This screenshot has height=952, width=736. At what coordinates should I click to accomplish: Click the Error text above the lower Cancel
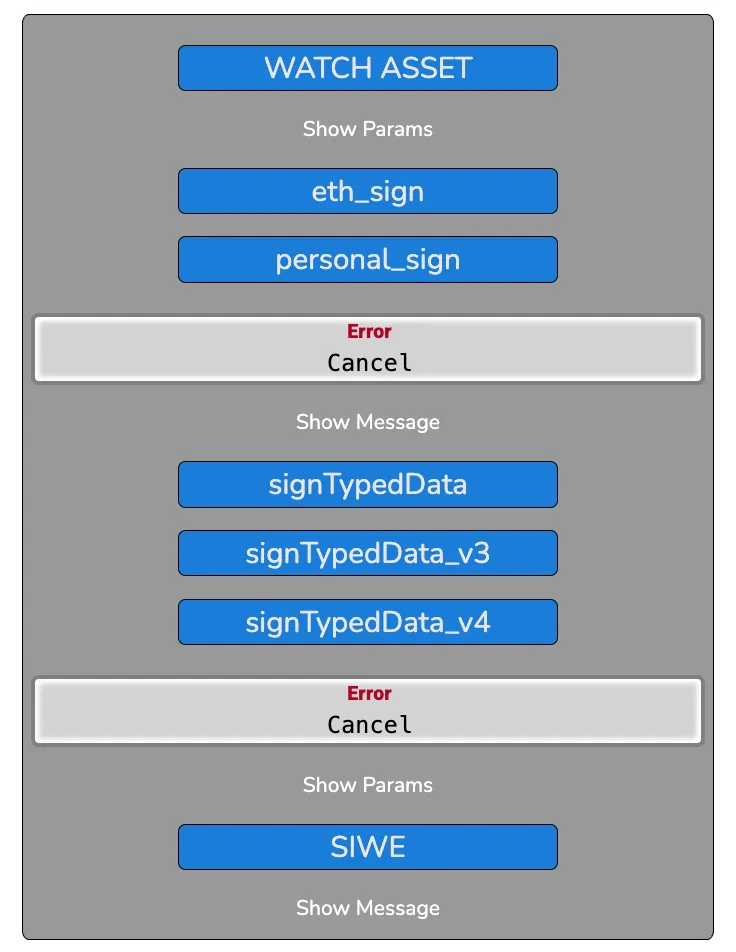pos(369,693)
